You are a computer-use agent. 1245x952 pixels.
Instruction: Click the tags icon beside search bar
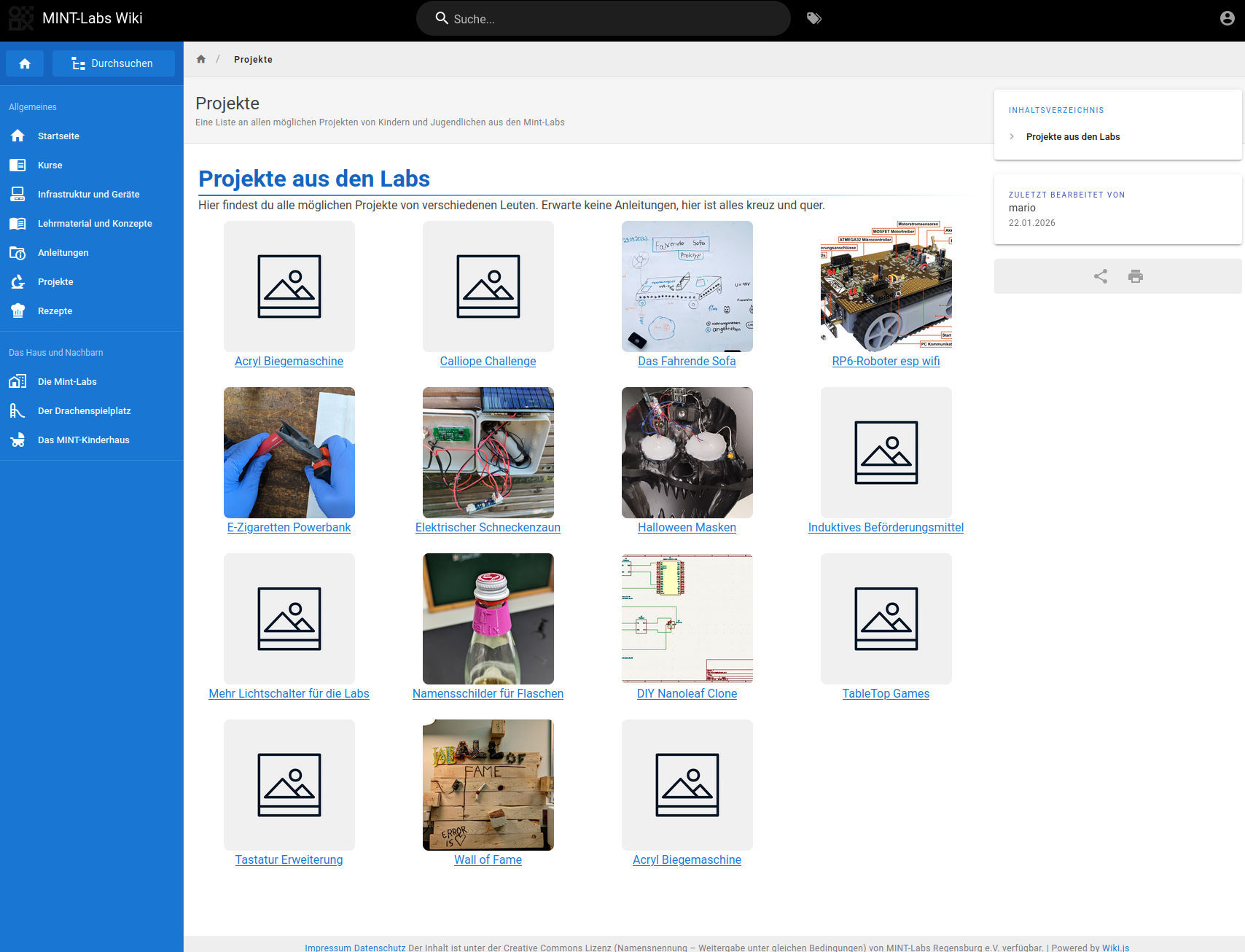click(814, 19)
